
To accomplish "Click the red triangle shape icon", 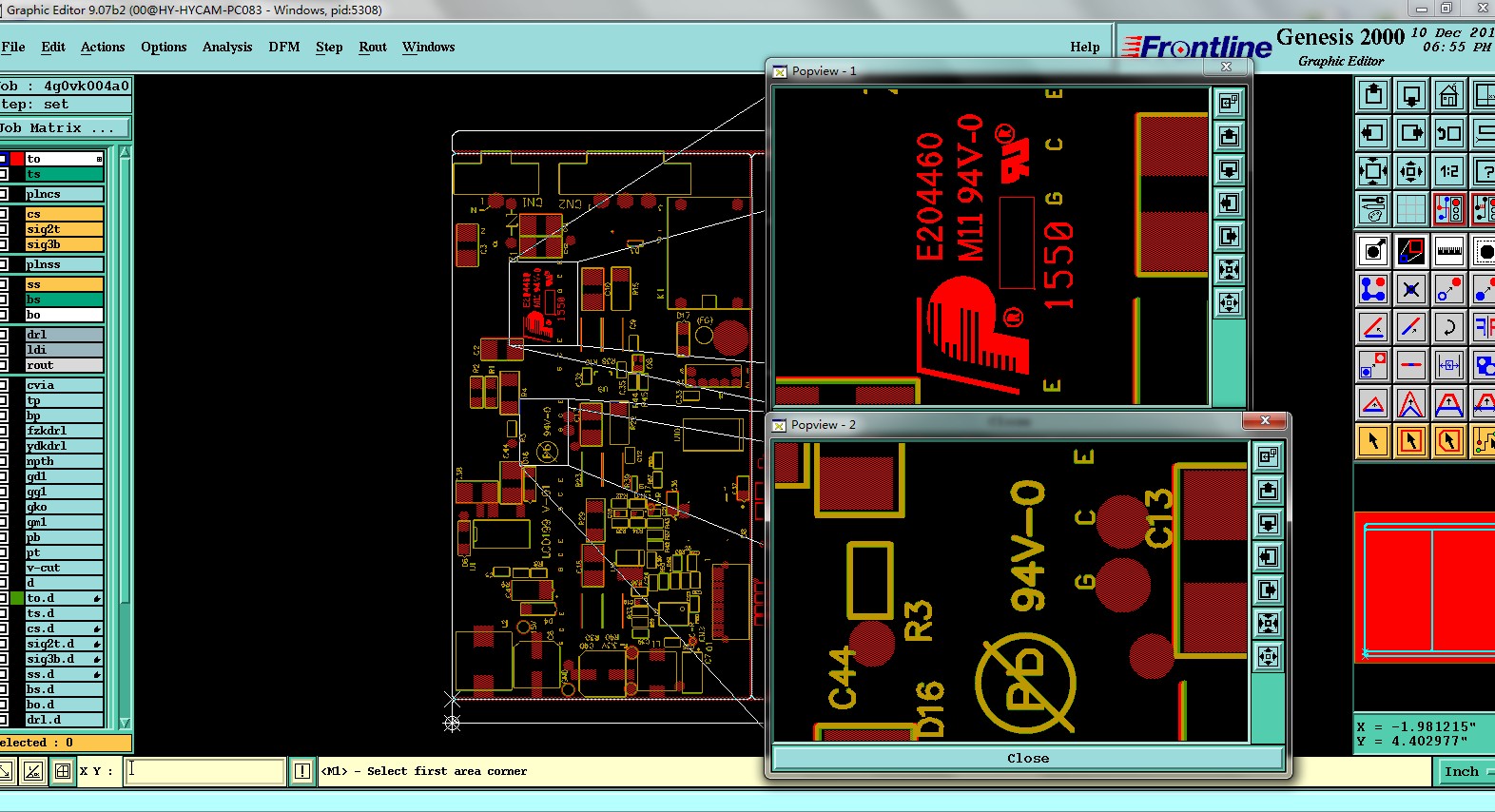I will tap(1373, 403).
